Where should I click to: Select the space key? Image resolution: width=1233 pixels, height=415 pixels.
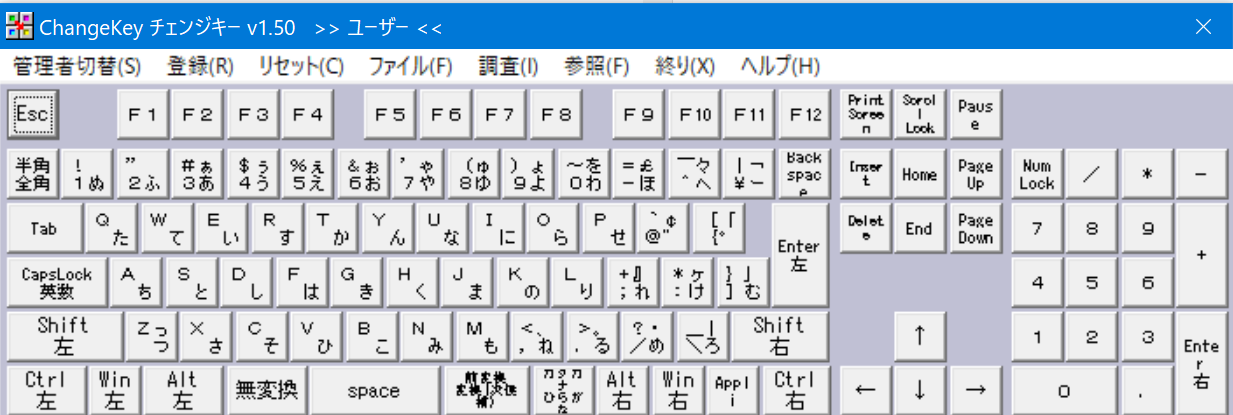374,391
